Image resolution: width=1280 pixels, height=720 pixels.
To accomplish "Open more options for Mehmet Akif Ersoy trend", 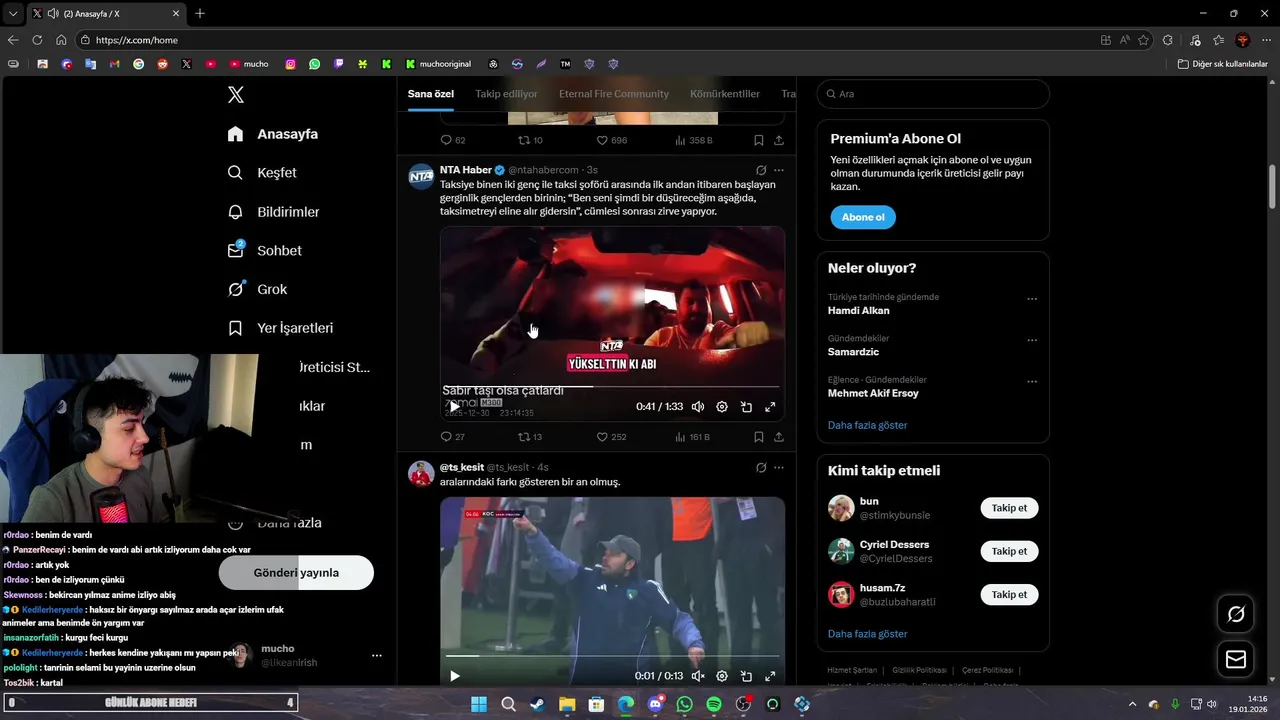I will pos(1032,382).
